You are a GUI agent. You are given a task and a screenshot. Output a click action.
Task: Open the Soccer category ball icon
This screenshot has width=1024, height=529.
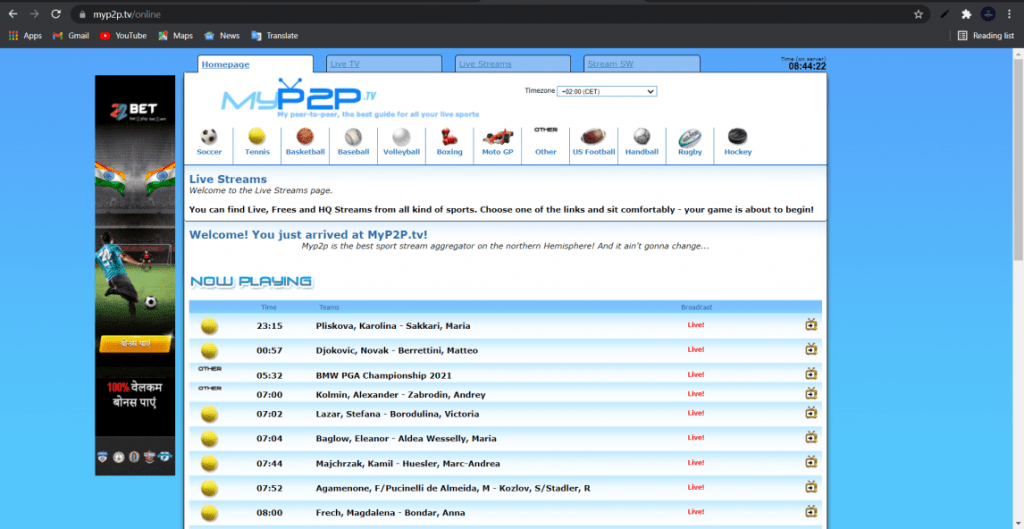pos(209,137)
